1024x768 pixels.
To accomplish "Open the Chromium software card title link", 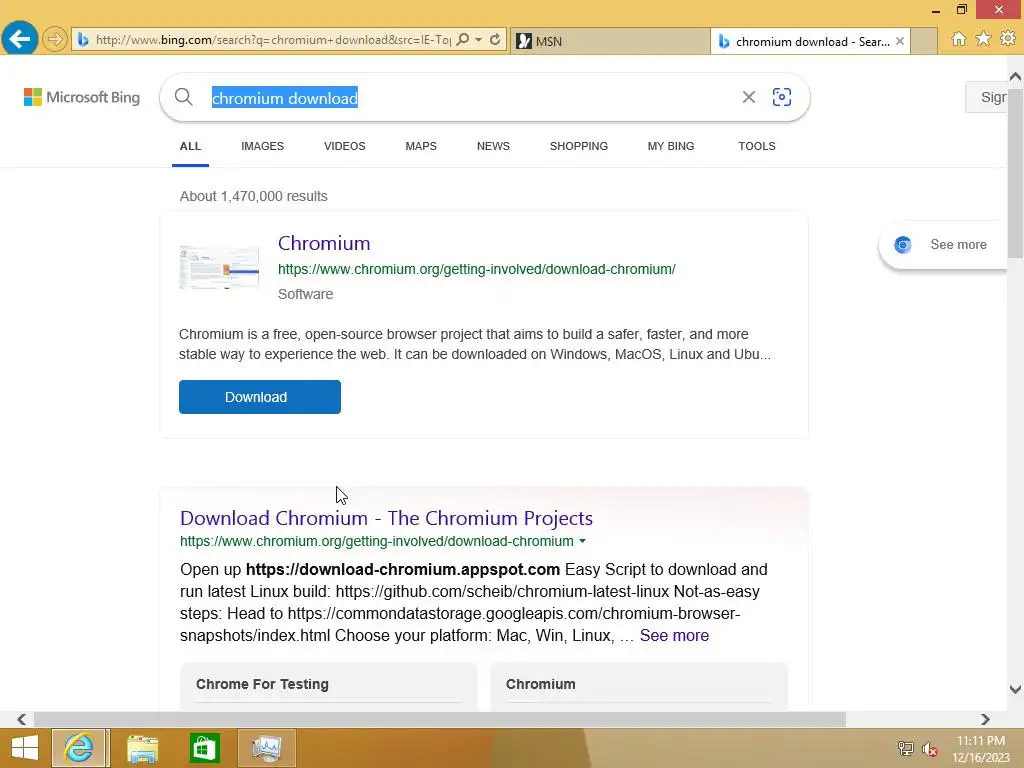I will pos(324,243).
